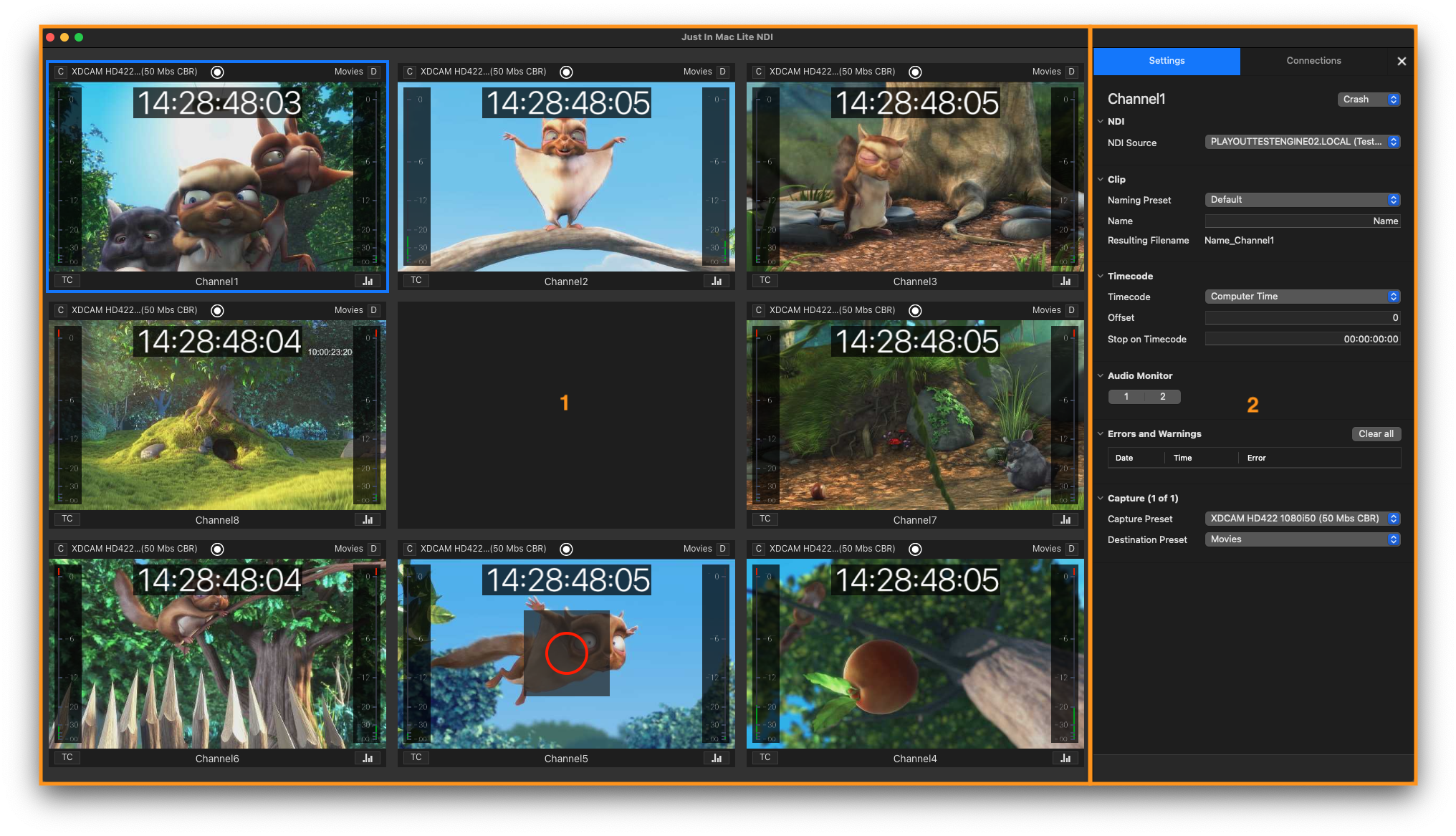
Task: Open audio meter icon on Channel5
Action: click(x=717, y=758)
